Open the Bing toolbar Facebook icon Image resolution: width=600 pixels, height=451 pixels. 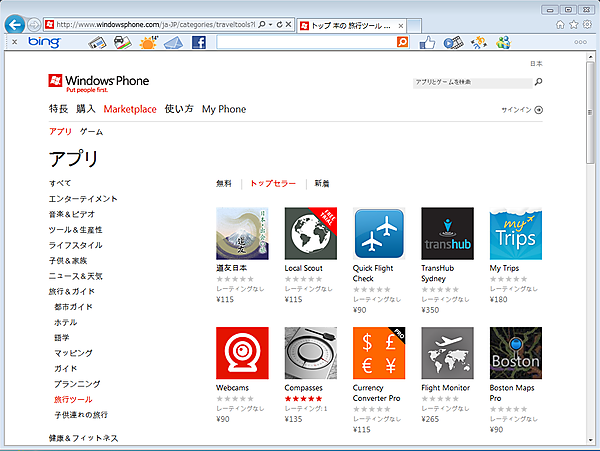pyautogui.click(x=199, y=42)
